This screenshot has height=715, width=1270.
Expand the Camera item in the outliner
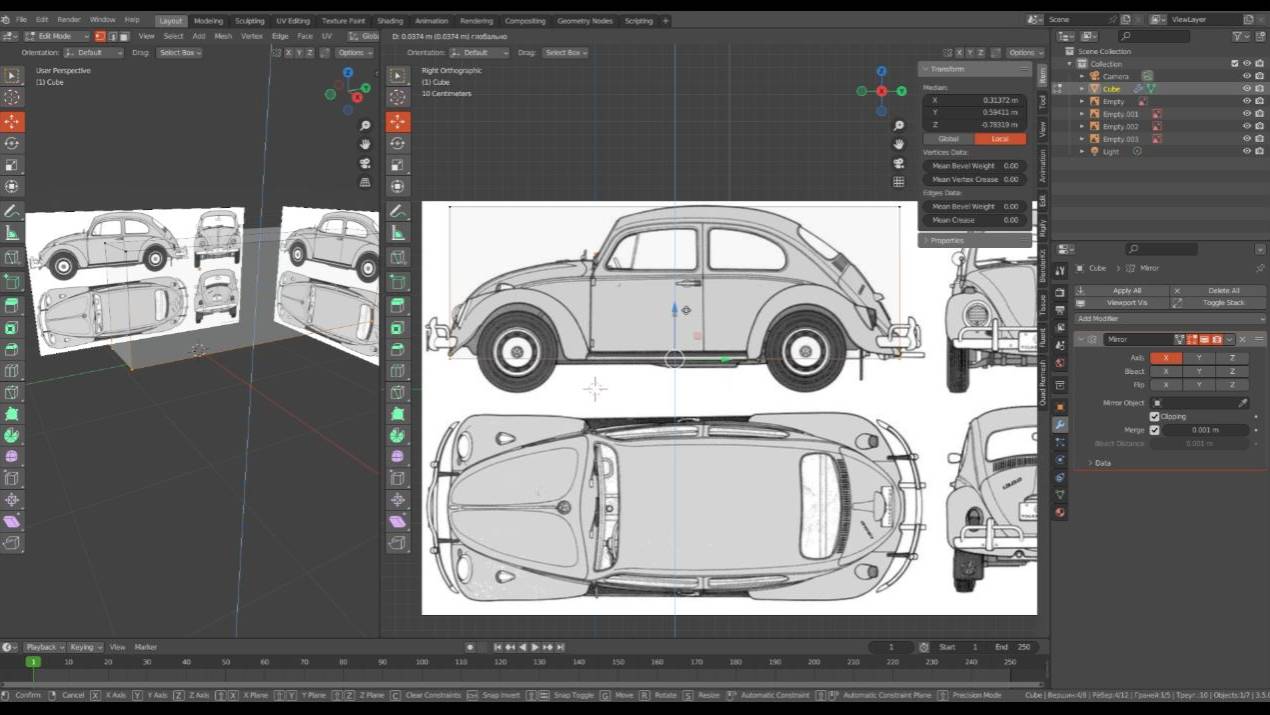(x=1081, y=76)
